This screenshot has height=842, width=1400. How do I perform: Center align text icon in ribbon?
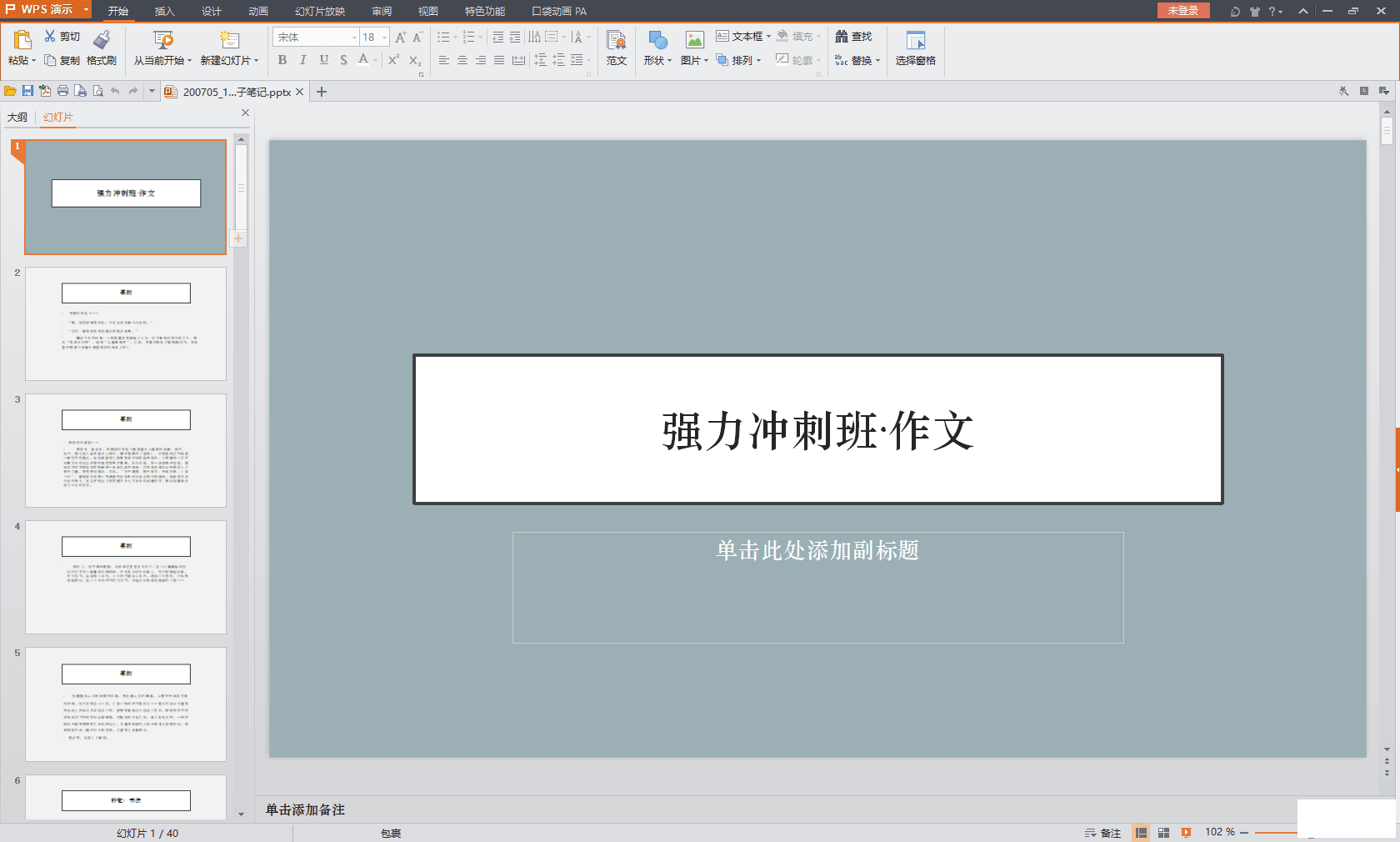click(462, 60)
